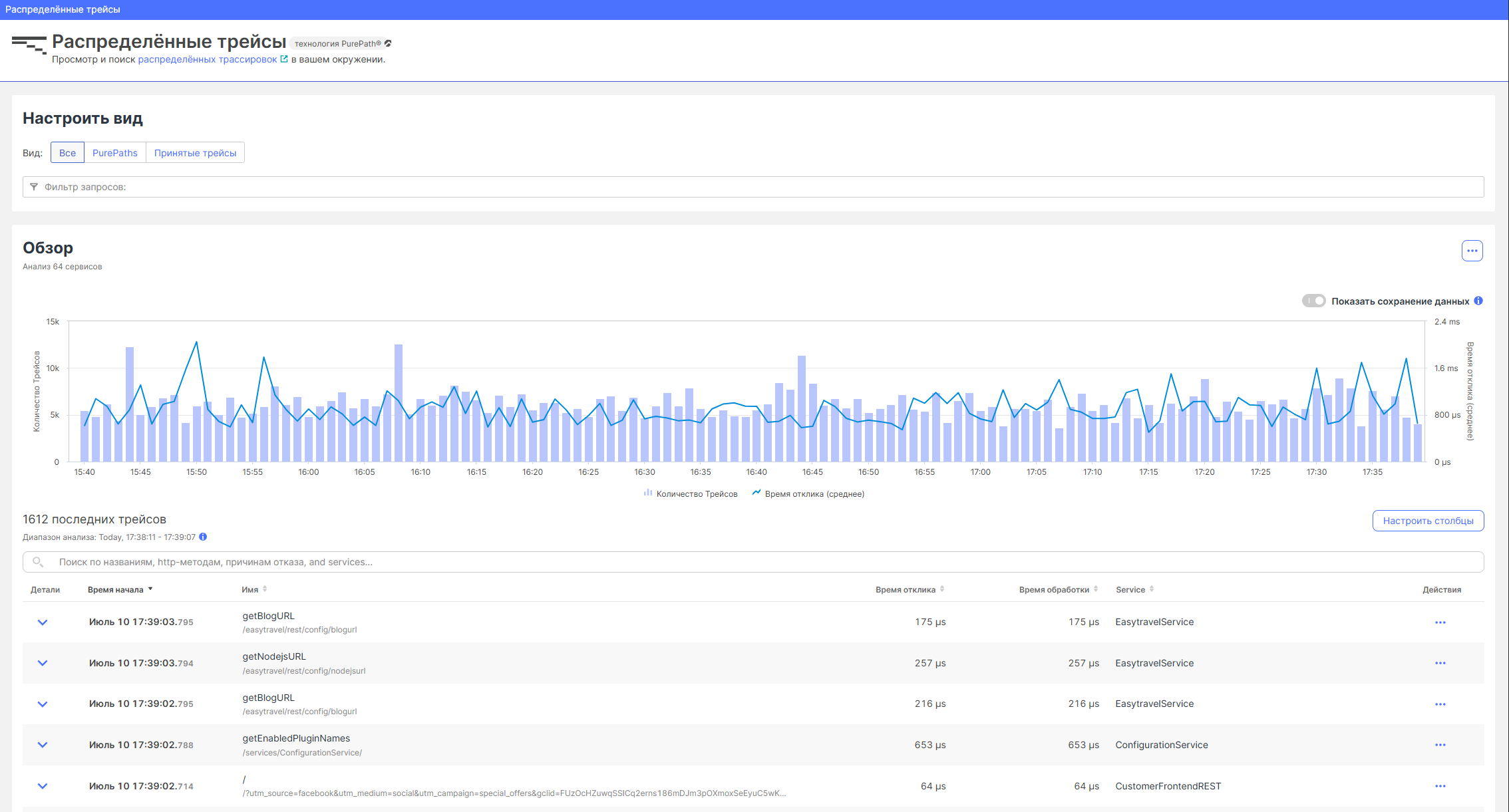Viewport: 1509px width, 812px height.
Task: Toggle Время отклика (среднее) legend series
Action: [x=808, y=493]
